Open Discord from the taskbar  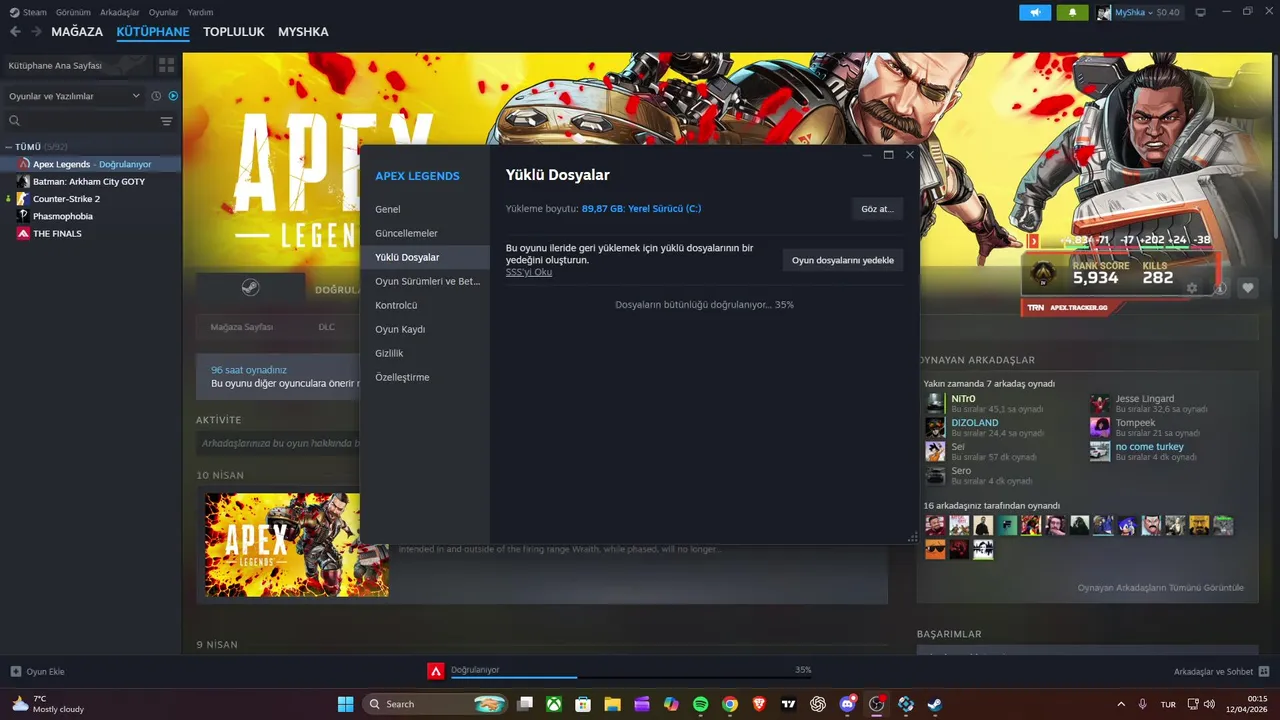pyautogui.click(x=848, y=704)
